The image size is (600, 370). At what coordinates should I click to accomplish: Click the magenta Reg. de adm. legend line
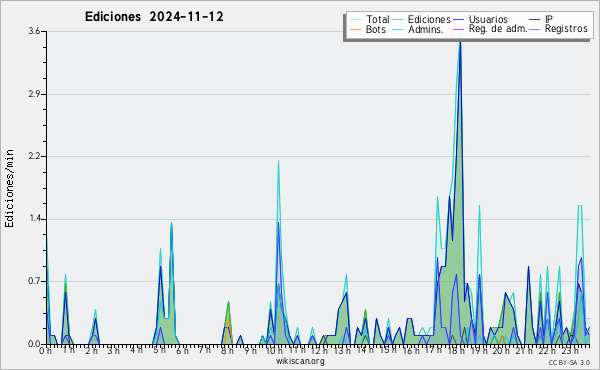(458, 29)
